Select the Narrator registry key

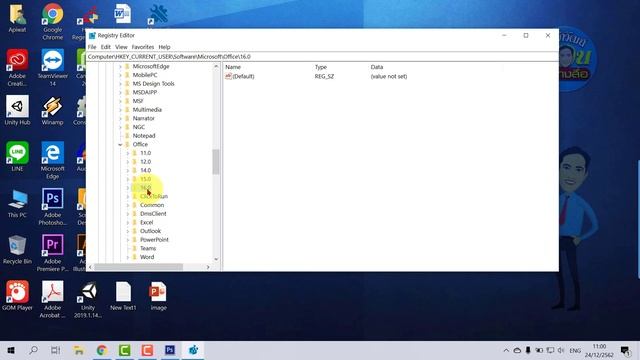[144, 118]
